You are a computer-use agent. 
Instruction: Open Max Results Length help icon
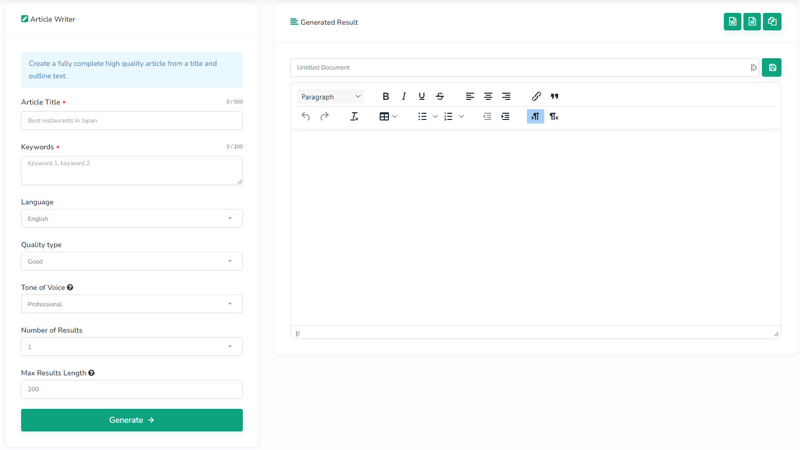91,373
